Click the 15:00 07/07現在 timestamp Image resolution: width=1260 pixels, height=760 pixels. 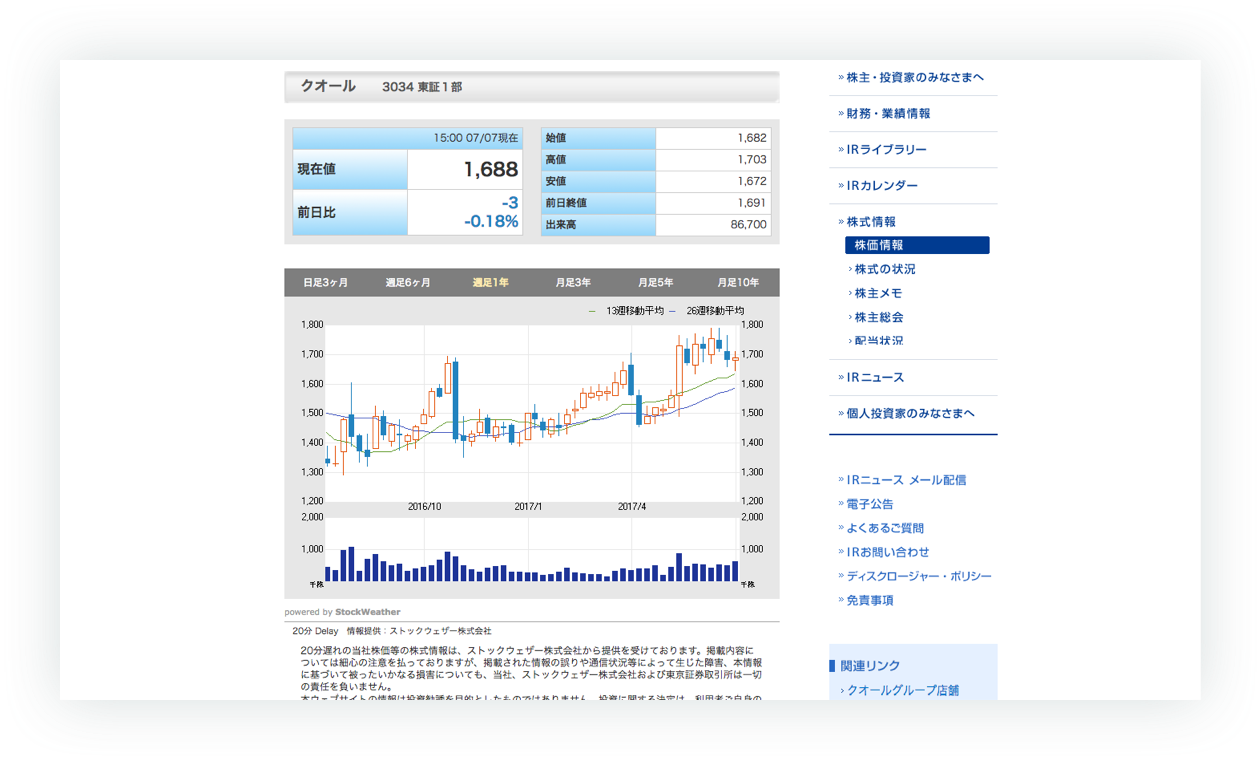pyautogui.click(x=476, y=138)
